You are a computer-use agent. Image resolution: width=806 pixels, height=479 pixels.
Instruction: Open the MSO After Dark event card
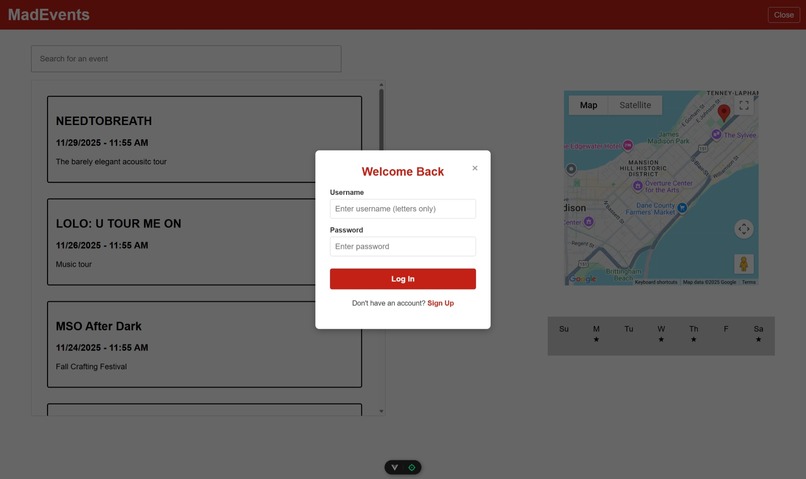click(x=205, y=344)
